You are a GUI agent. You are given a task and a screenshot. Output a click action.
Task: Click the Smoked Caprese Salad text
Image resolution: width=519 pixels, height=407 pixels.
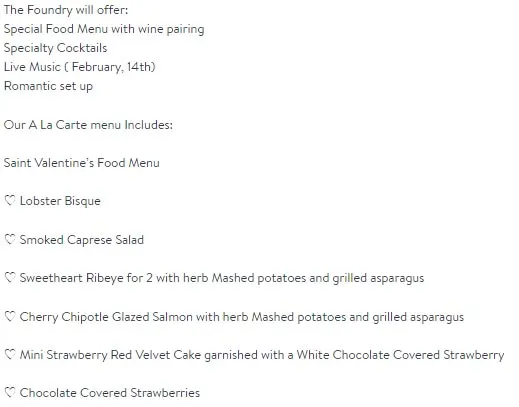82,240
